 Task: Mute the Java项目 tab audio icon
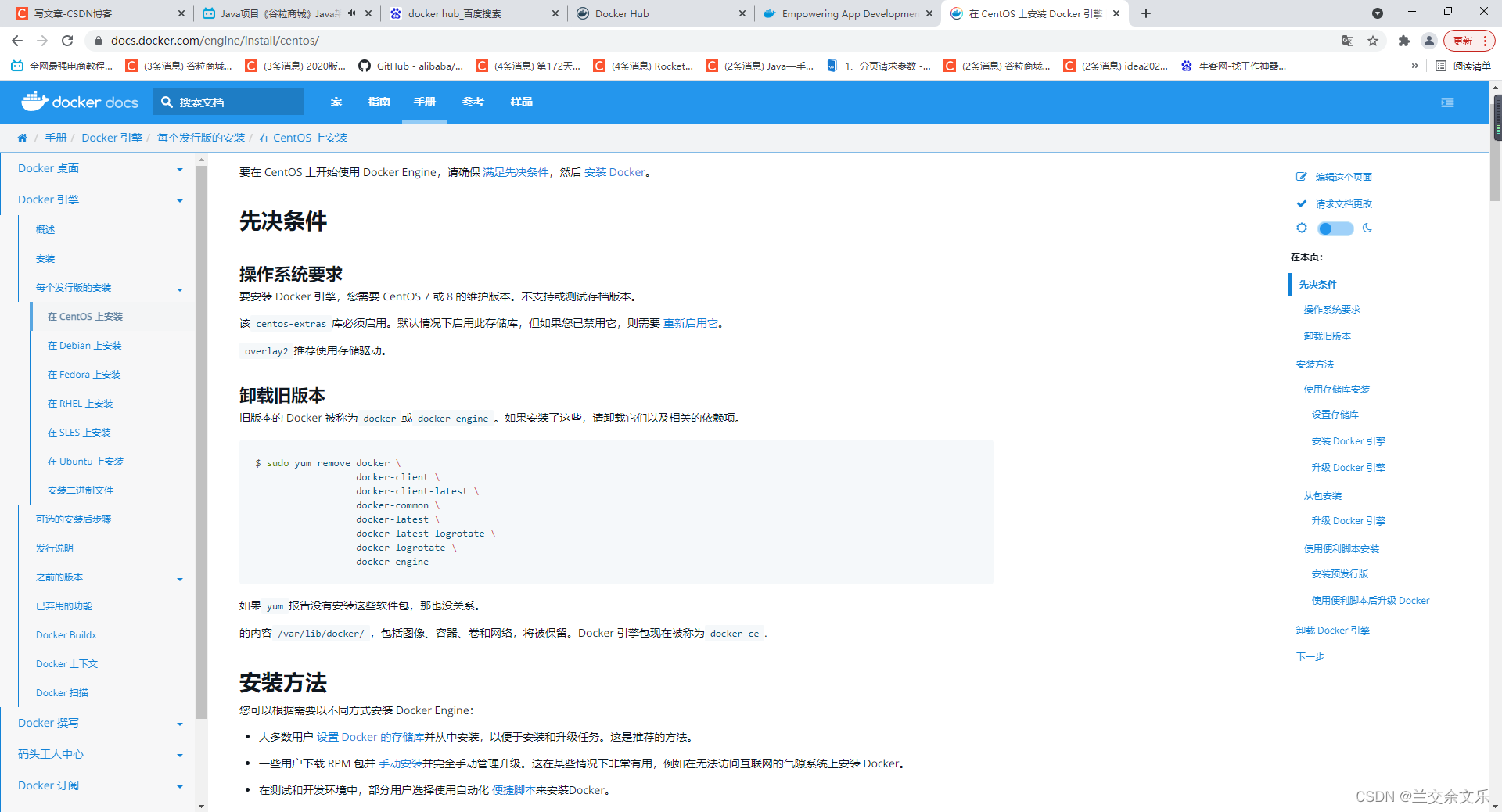pyautogui.click(x=352, y=13)
